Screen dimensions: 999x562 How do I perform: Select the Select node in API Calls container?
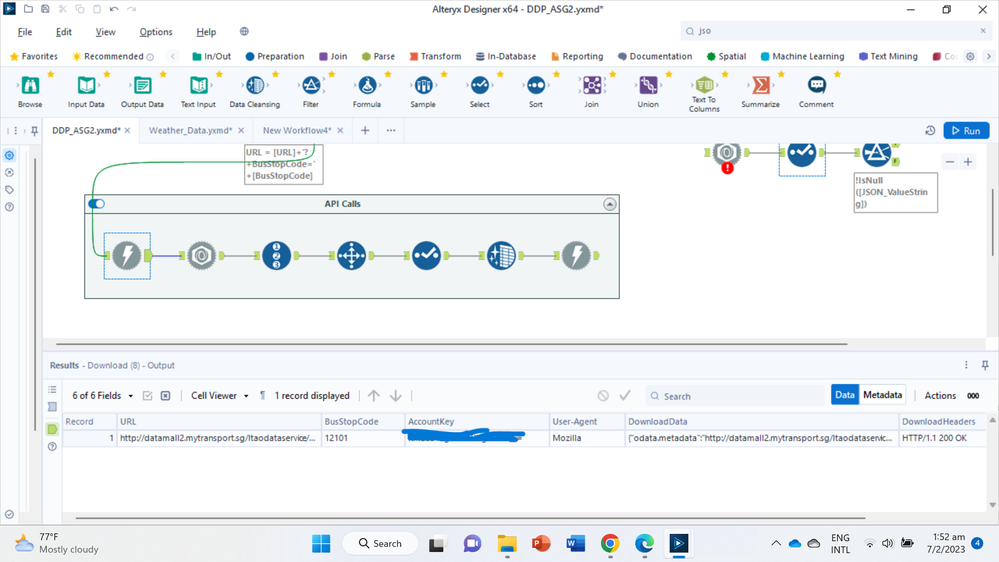tap(426, 256)
